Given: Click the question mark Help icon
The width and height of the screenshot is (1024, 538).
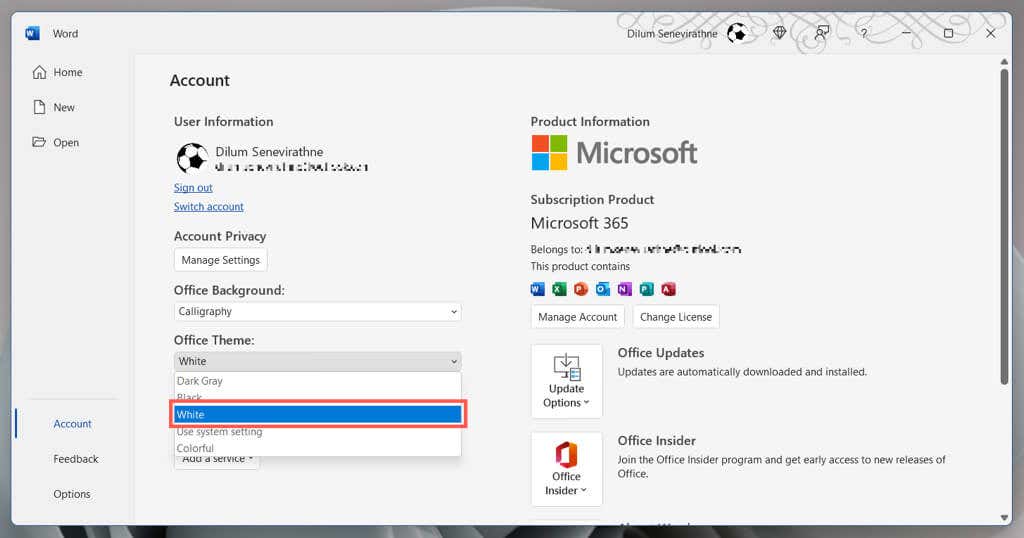Looking at the screenshot, I should (864, 33).
